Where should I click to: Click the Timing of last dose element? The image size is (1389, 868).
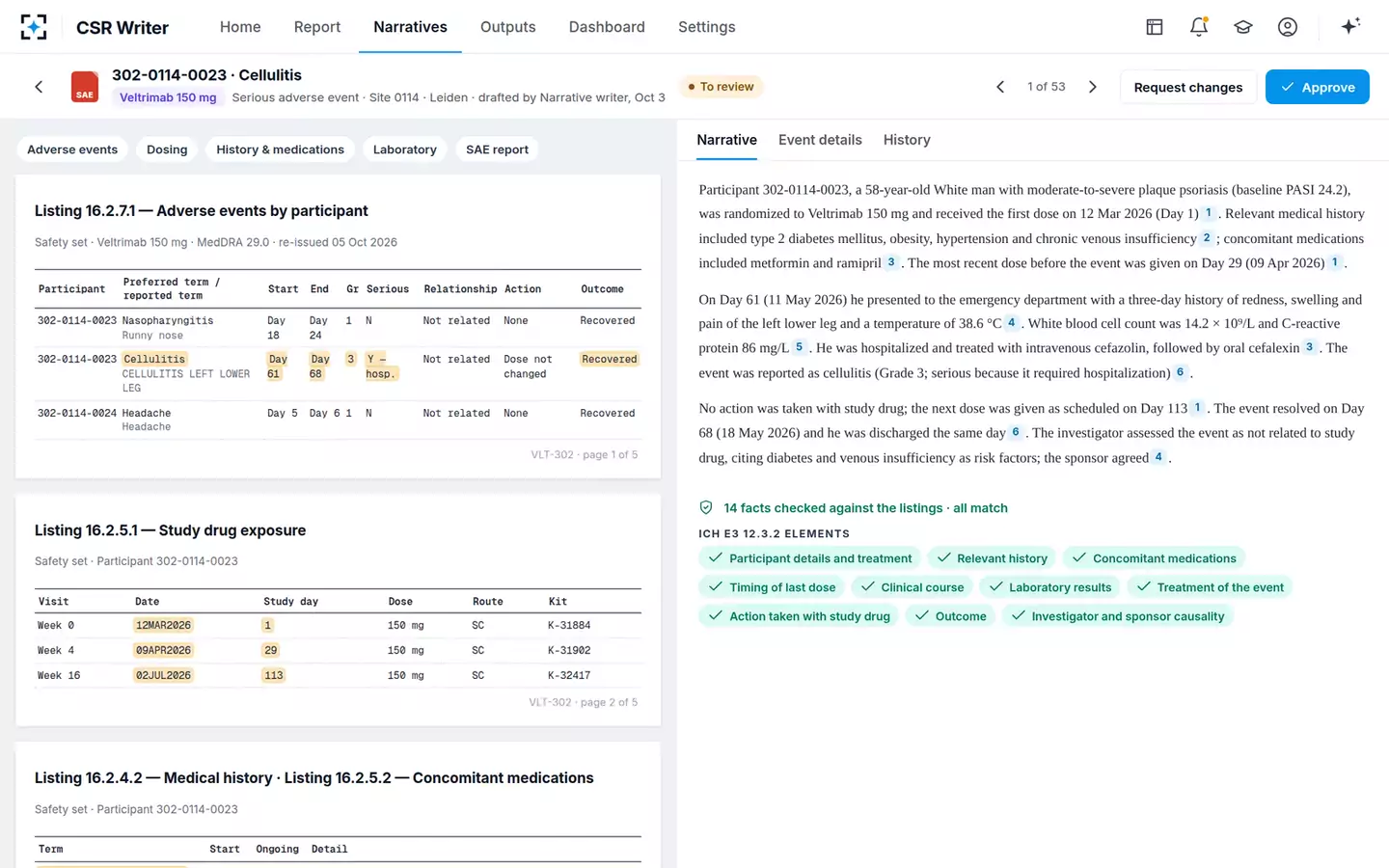point(772,587)
